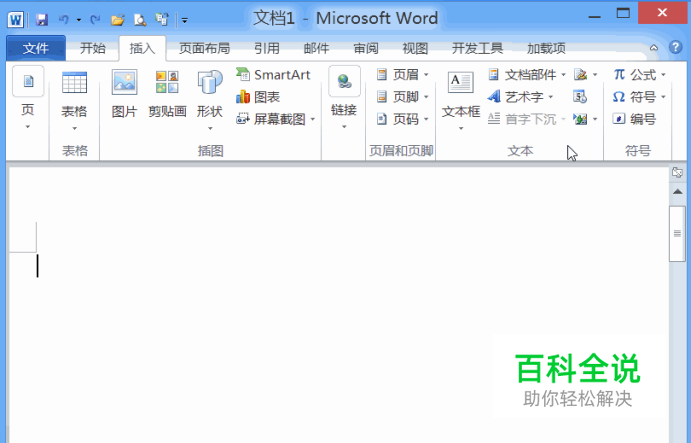Open a file using the folder icon
This screenshot has height=443, width=691.
click(x=118, y=19)
